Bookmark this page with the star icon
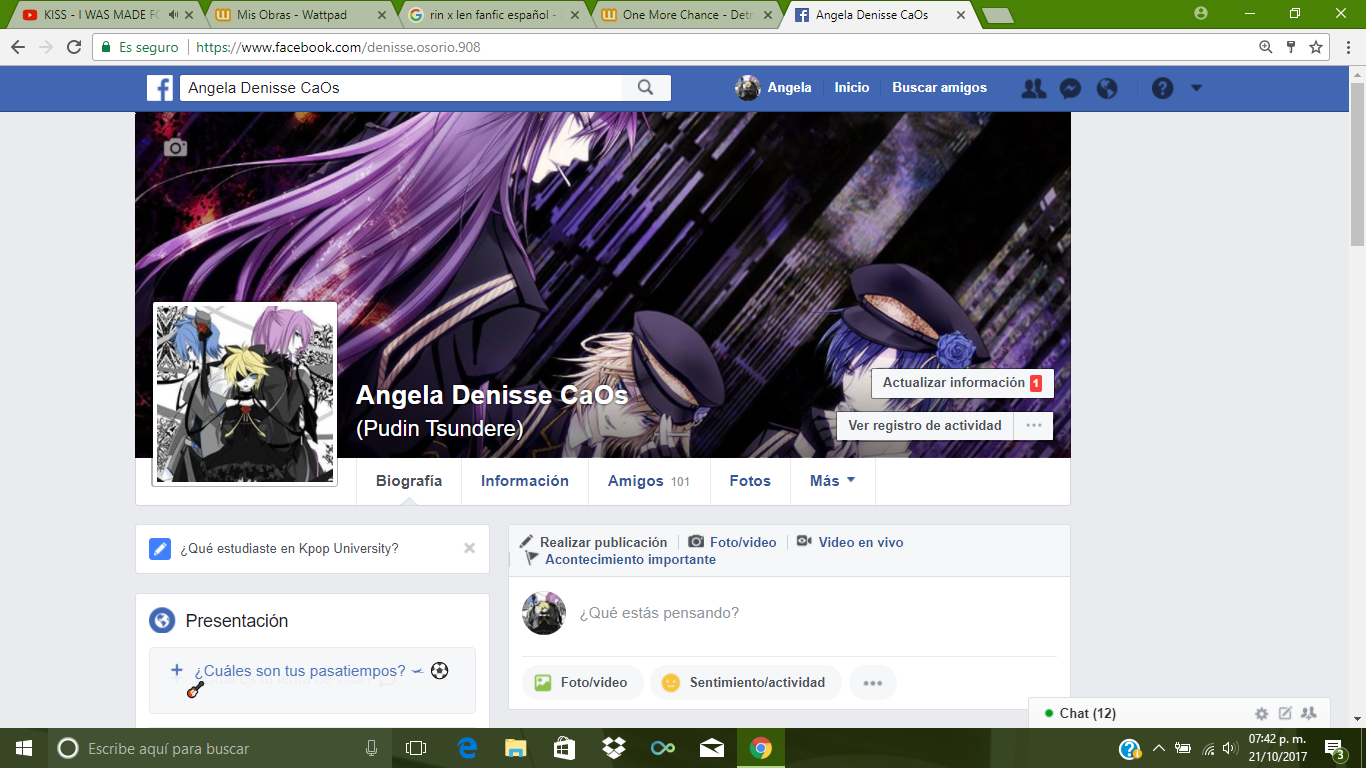The height and width of the screenshot is (768, 1366). tap(1316, 47)
